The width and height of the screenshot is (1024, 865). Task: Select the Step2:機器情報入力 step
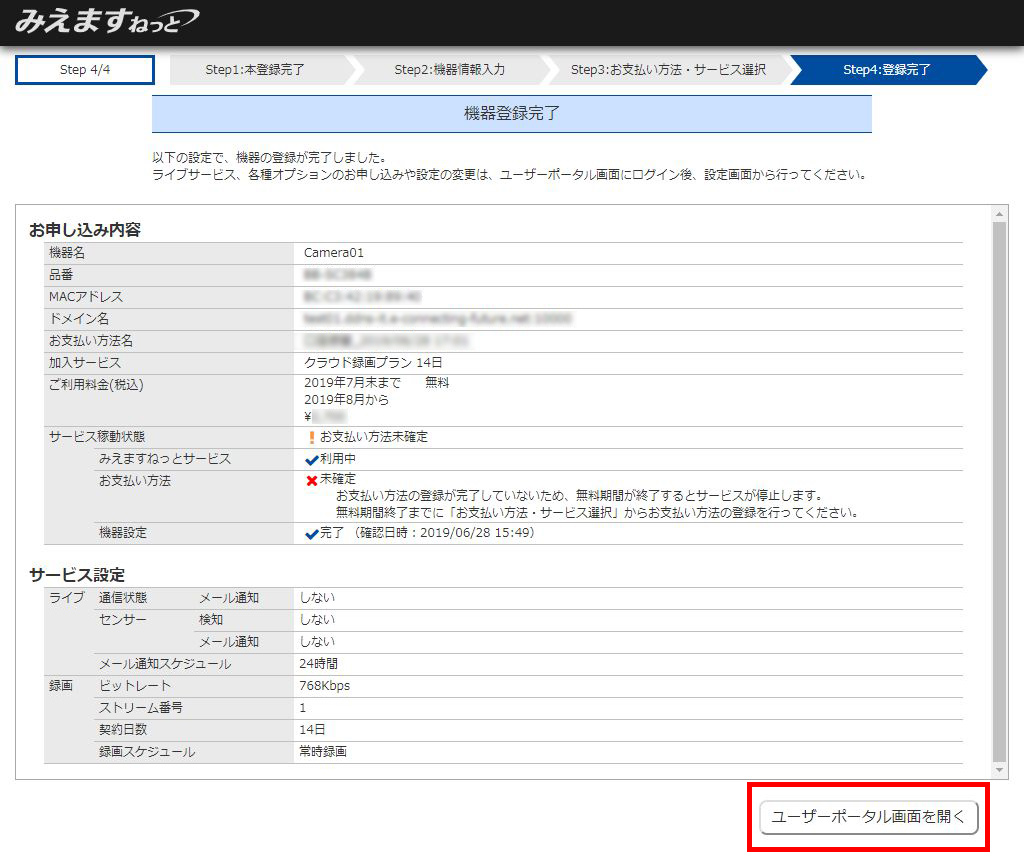449,70
